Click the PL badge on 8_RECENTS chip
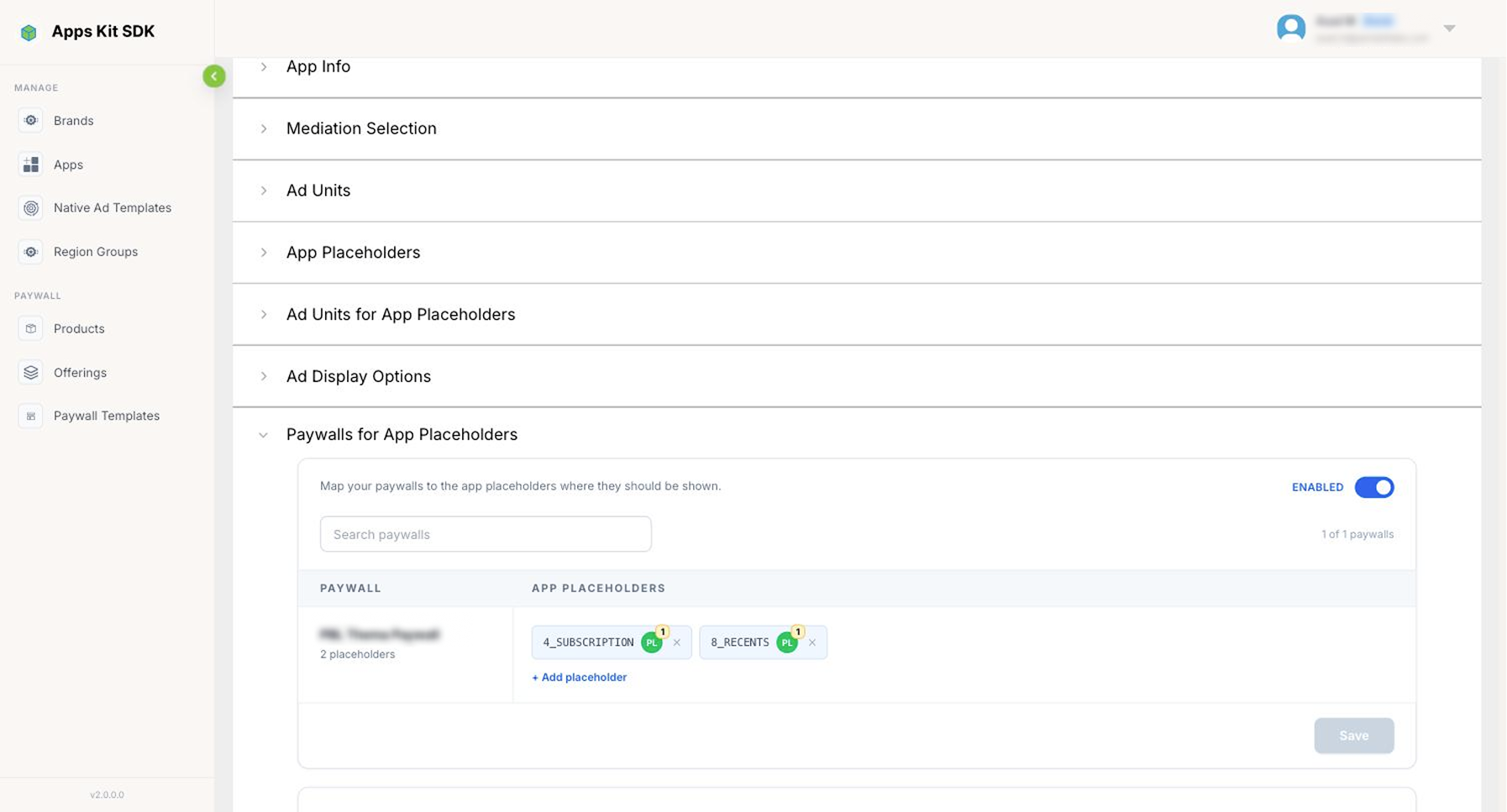This screenshot has height=812, width=1507. [x=787, y=642]
